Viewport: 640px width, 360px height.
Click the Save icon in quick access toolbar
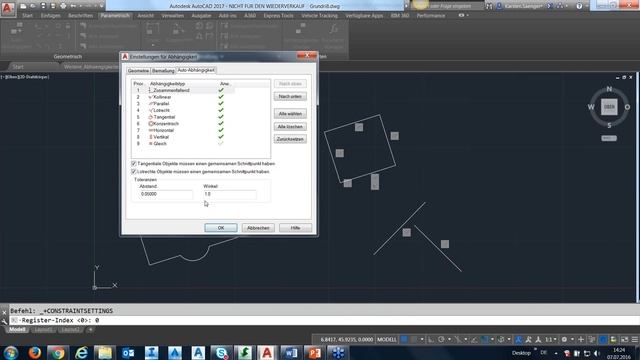(43, 6)
